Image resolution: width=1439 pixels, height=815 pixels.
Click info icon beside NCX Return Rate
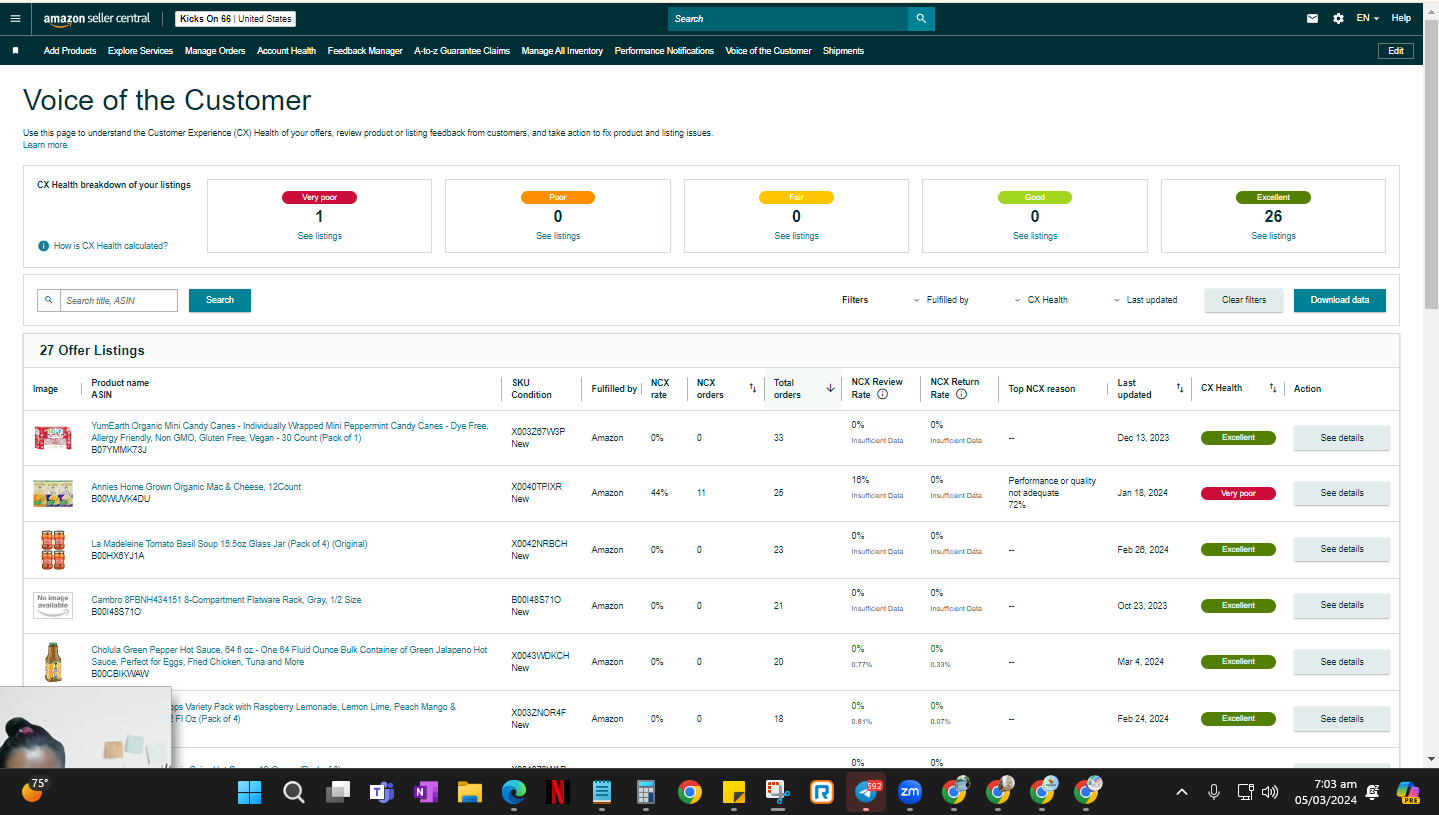coord(961,394)
